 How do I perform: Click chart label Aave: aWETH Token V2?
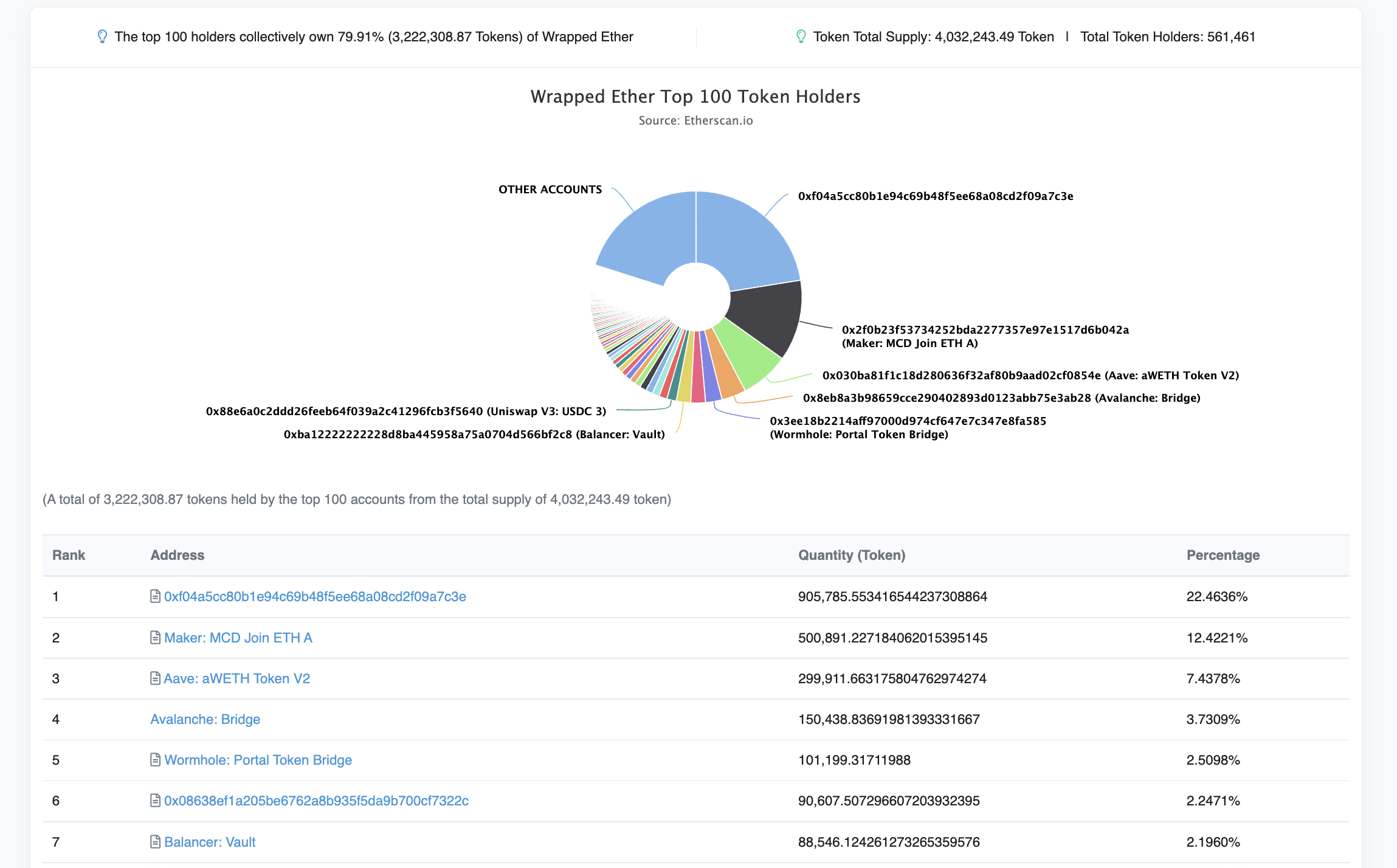(x=1030, y=376)
